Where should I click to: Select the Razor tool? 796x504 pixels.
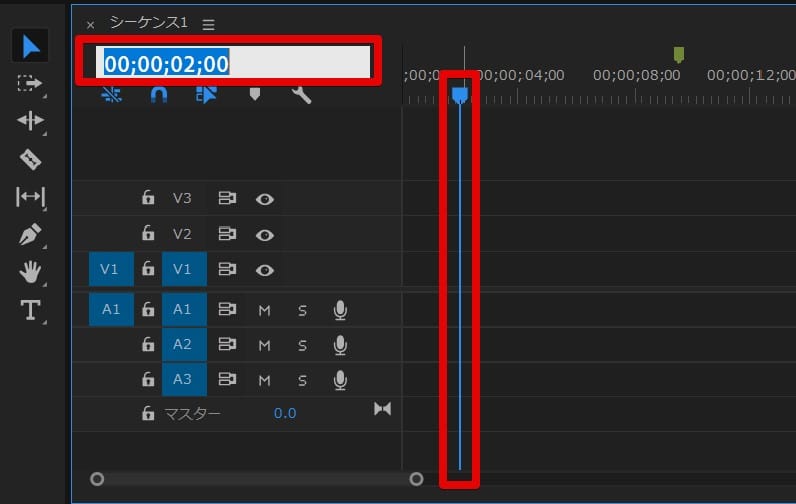click(x=30, y=159)
